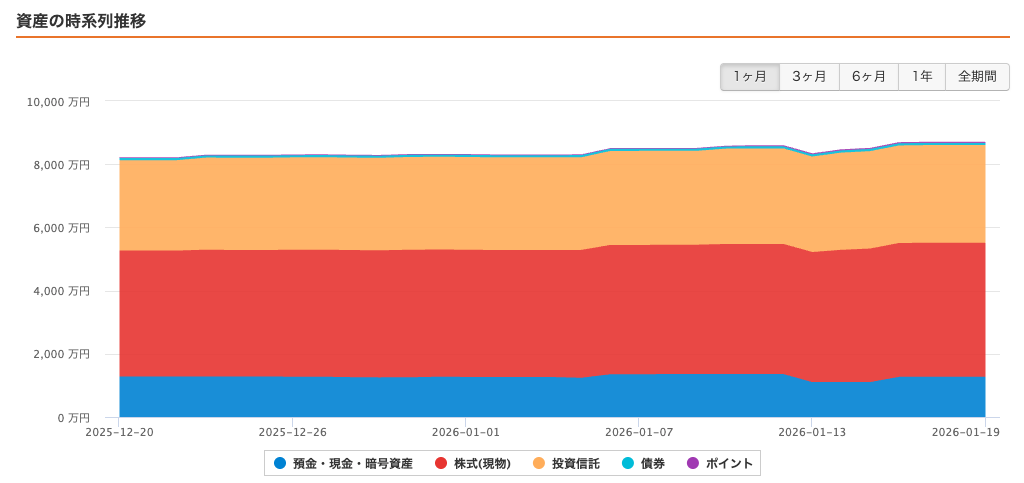
Task: Choose the 1年 period button
Action: 921,77
